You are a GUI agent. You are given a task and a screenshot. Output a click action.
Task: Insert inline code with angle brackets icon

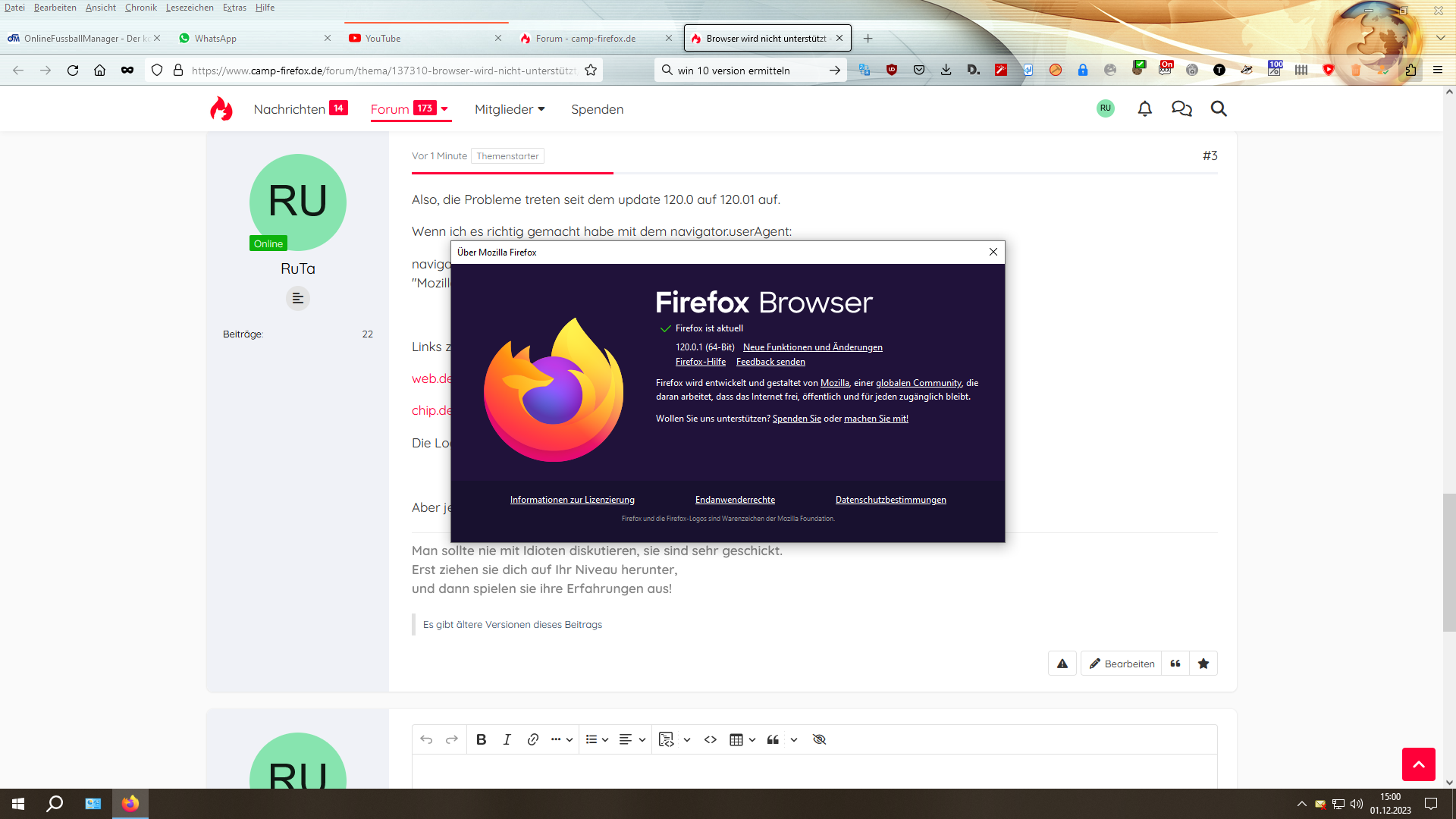coord(711,739)
